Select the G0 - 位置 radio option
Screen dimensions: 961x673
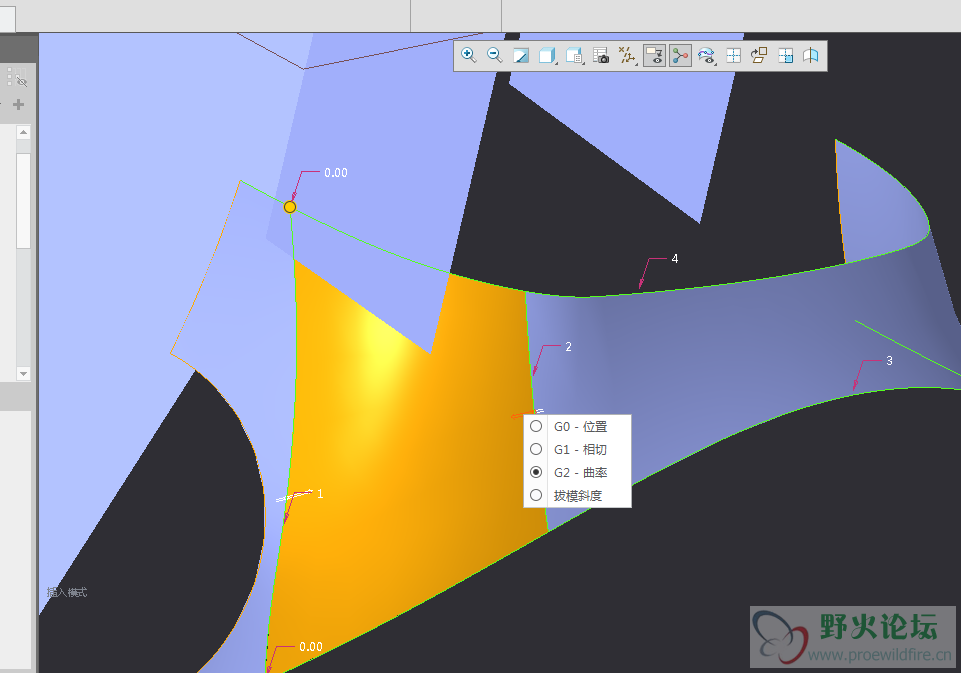click(x=536, y=426)
